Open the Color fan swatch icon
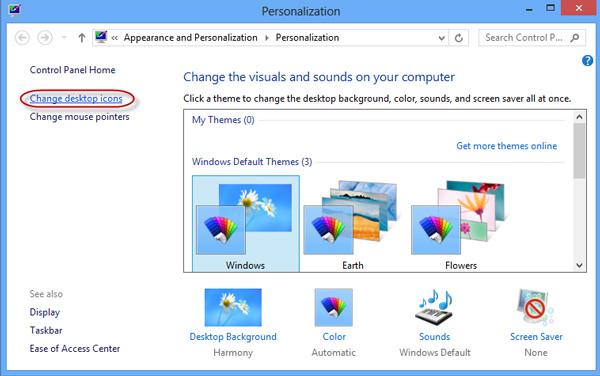 [x=334, y=307]
